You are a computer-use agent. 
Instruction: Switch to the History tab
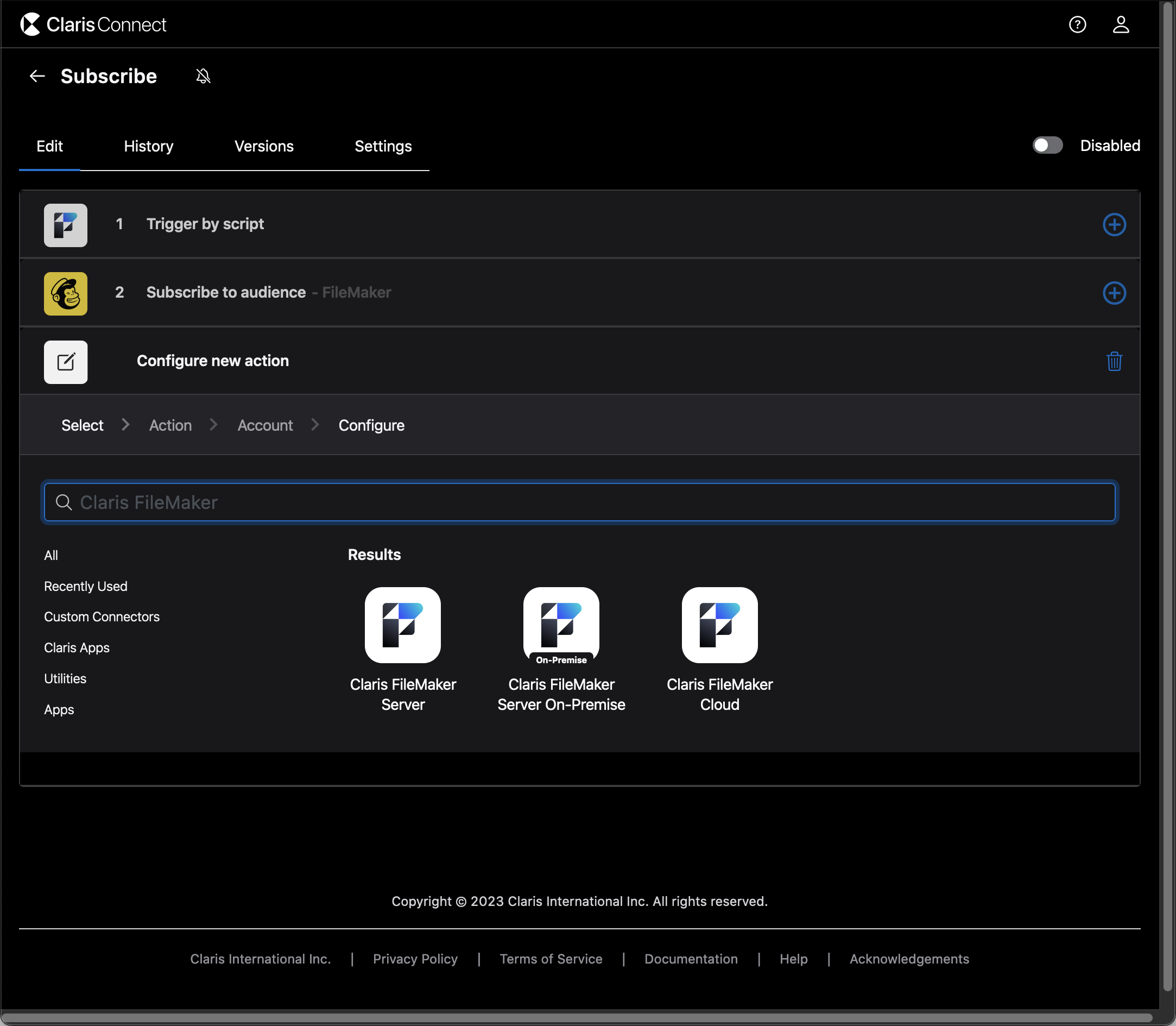(x=148, y=147)
